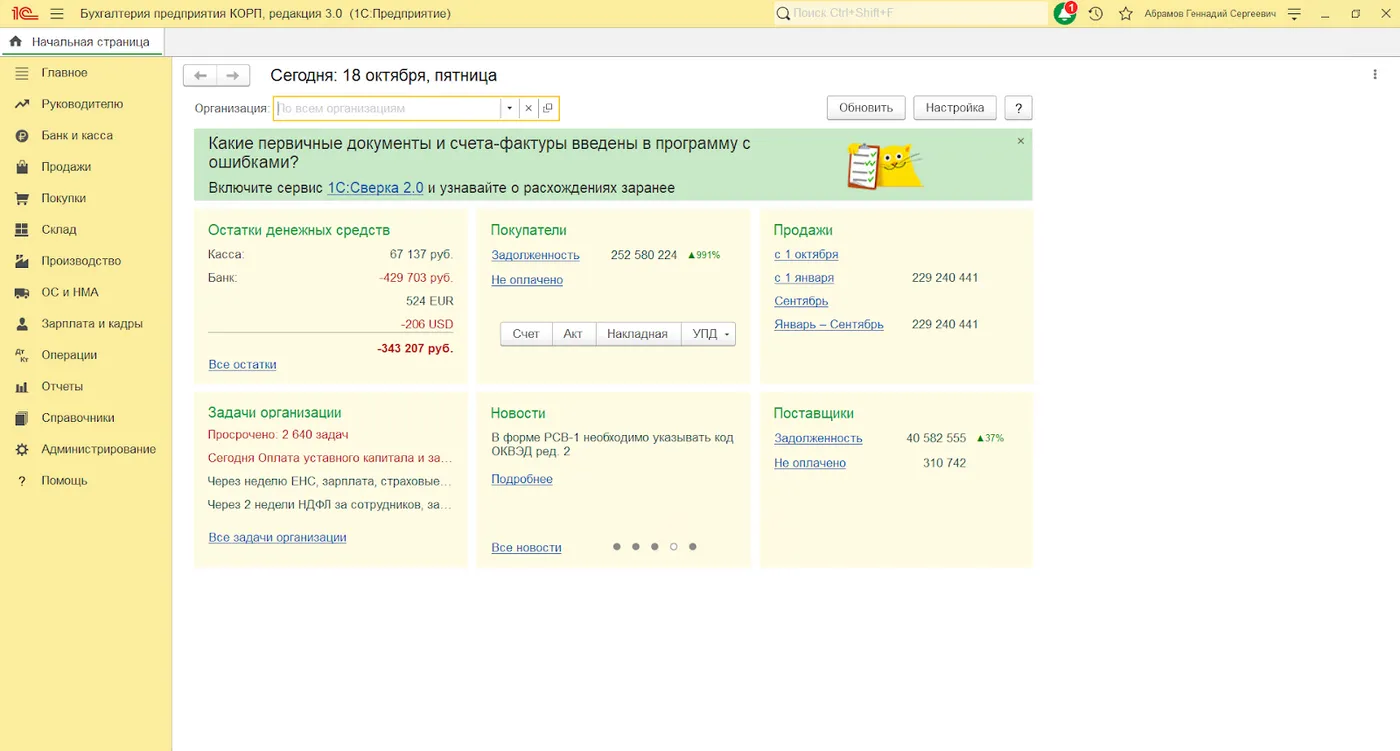Open the history clock icon
The width and height of the screenshot is (1400, 751).
1096,14
